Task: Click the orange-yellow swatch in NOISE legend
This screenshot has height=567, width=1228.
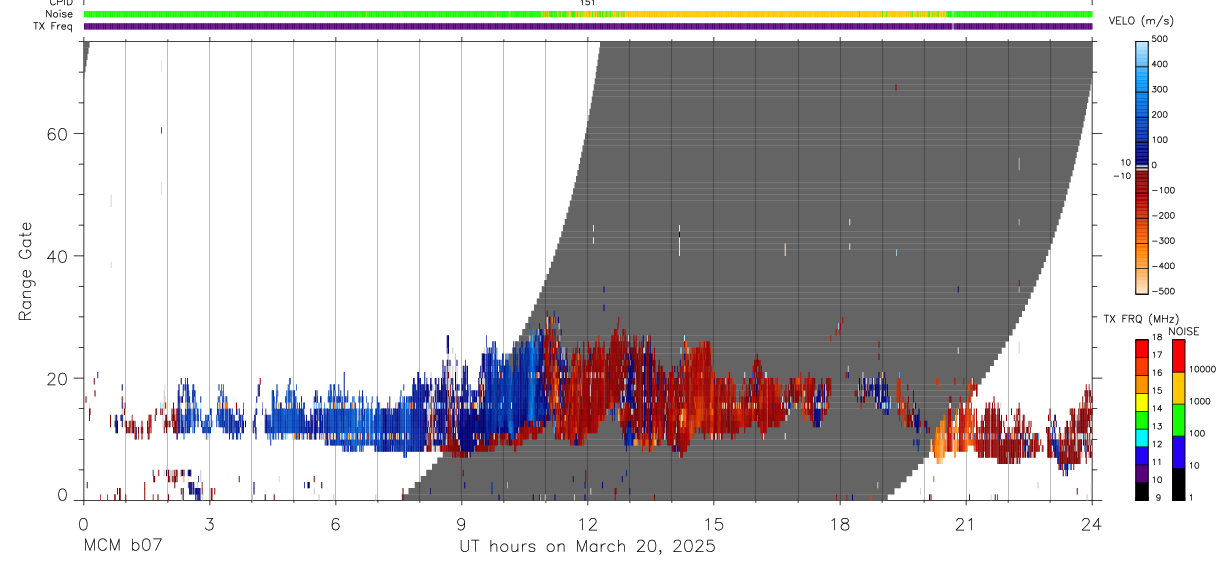Action: point(1178,388)
